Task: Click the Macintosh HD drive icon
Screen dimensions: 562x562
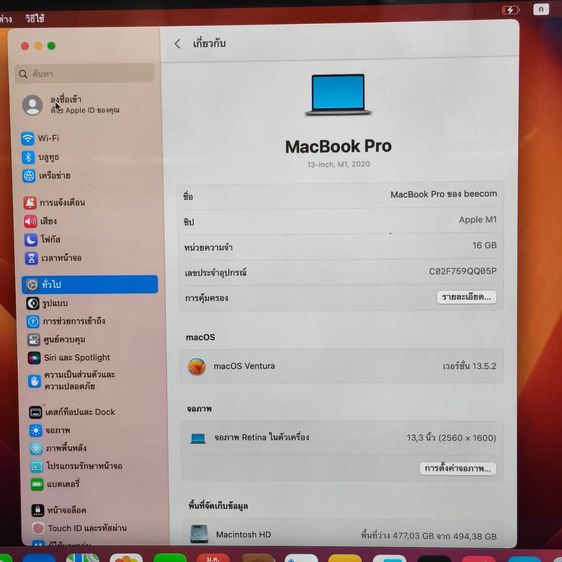Action: pyautogui.click(x=199, y=534)
